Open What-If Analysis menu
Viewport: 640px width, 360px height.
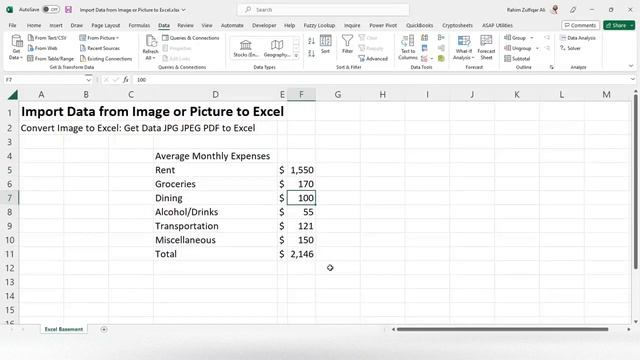tap(464, 47)
